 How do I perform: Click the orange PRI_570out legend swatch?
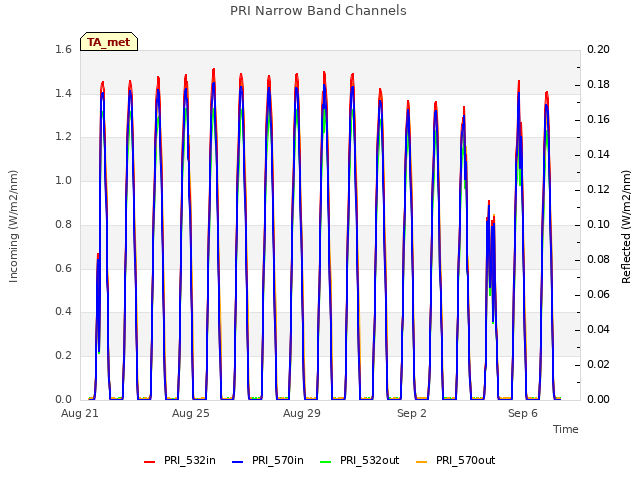pos(422,462)
